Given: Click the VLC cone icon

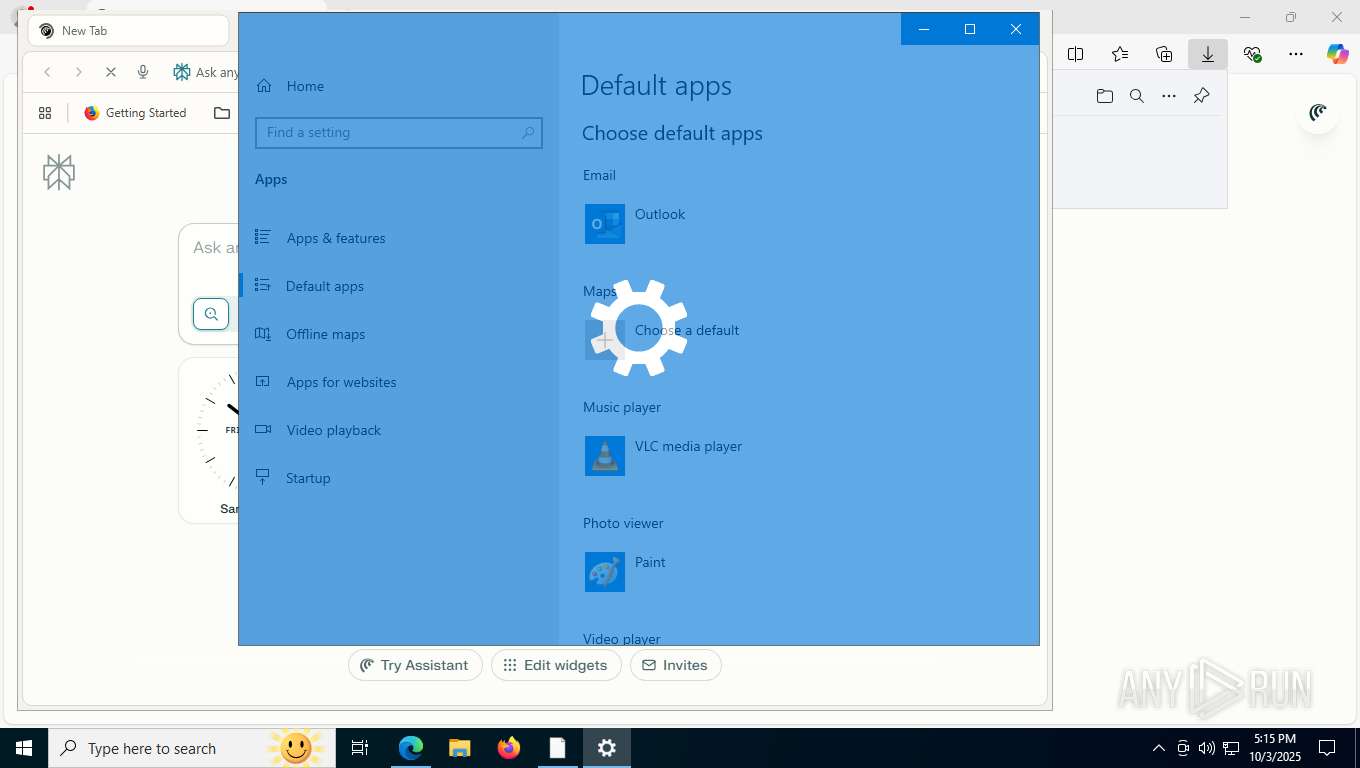Looking at the screenshot, I should pos(605,456).
